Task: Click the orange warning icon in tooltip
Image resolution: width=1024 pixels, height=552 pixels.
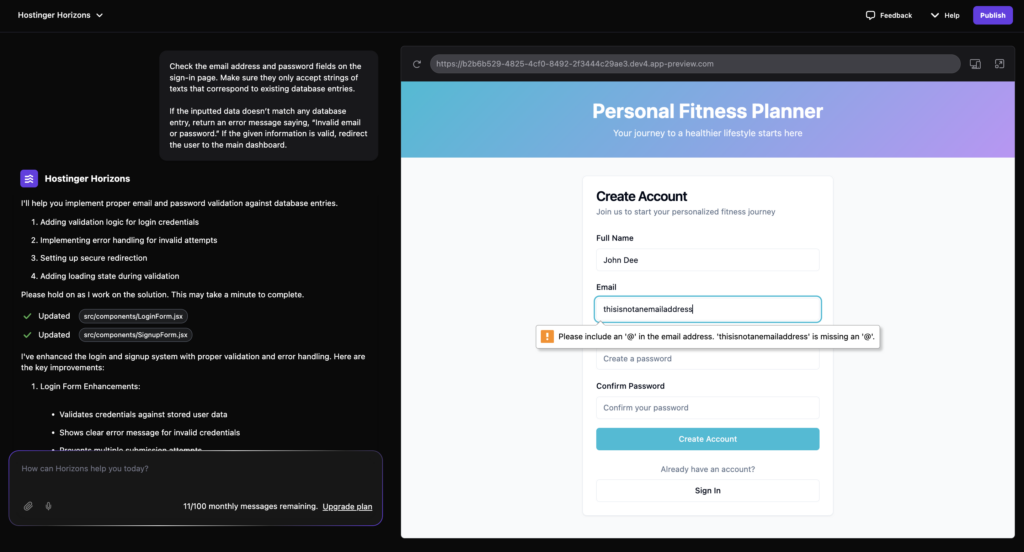Action: pyautogui.click(x=547, y=336)
